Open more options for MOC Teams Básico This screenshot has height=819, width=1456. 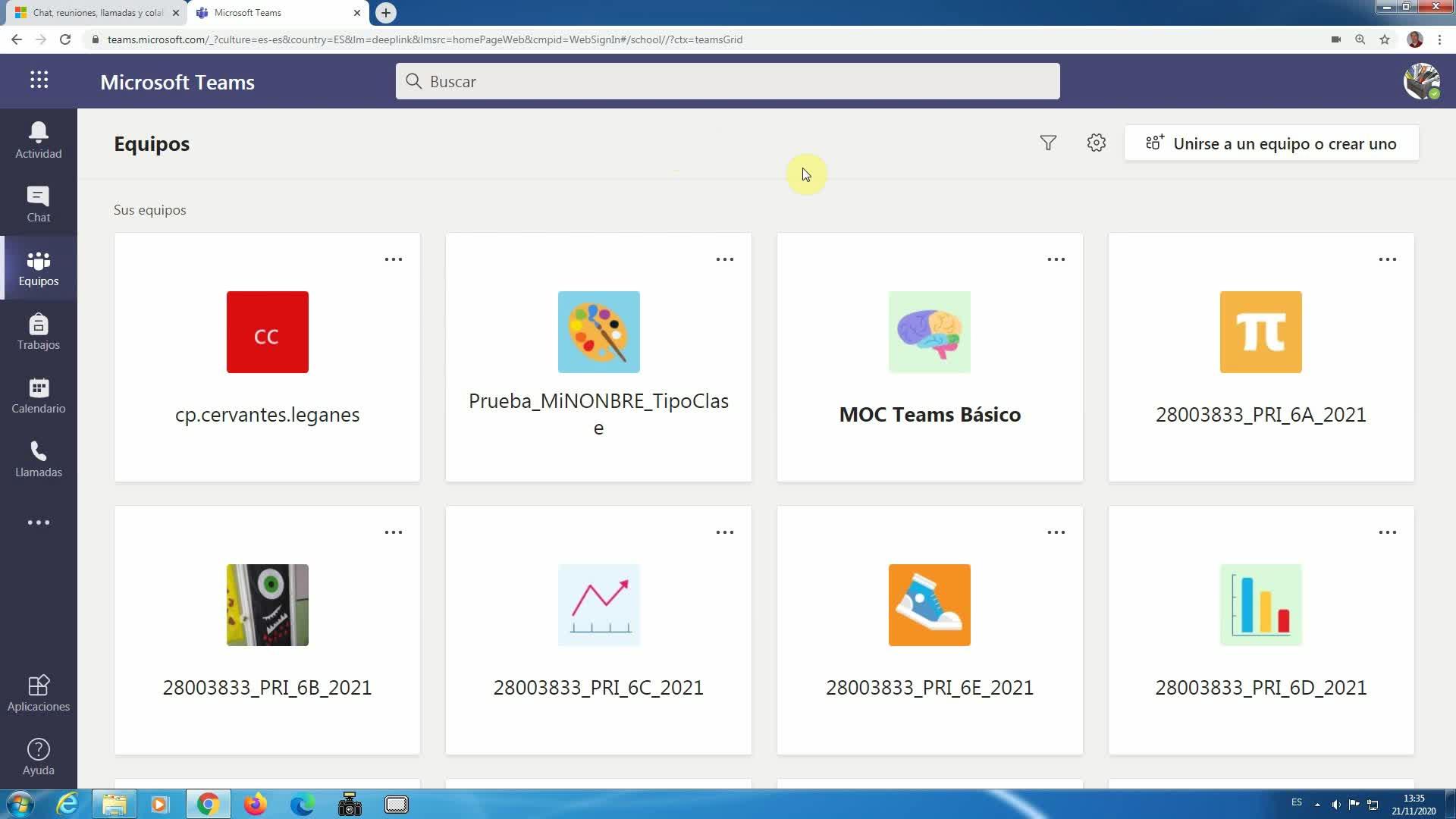pyautogui.click(x=1056, y=259)
